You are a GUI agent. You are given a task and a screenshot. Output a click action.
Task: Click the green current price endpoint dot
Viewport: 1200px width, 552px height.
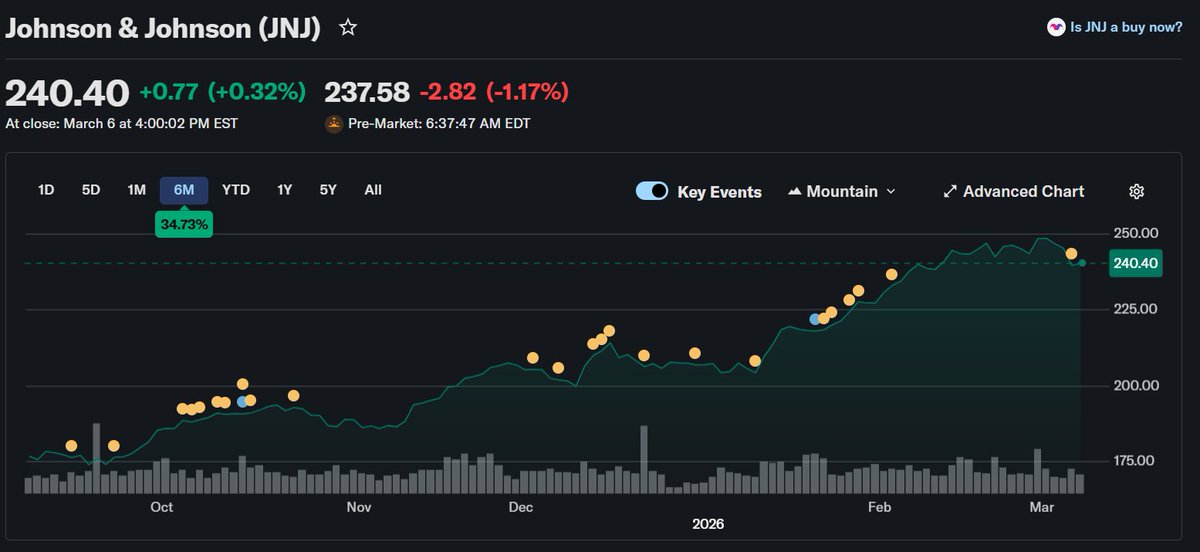(1082, 263)
